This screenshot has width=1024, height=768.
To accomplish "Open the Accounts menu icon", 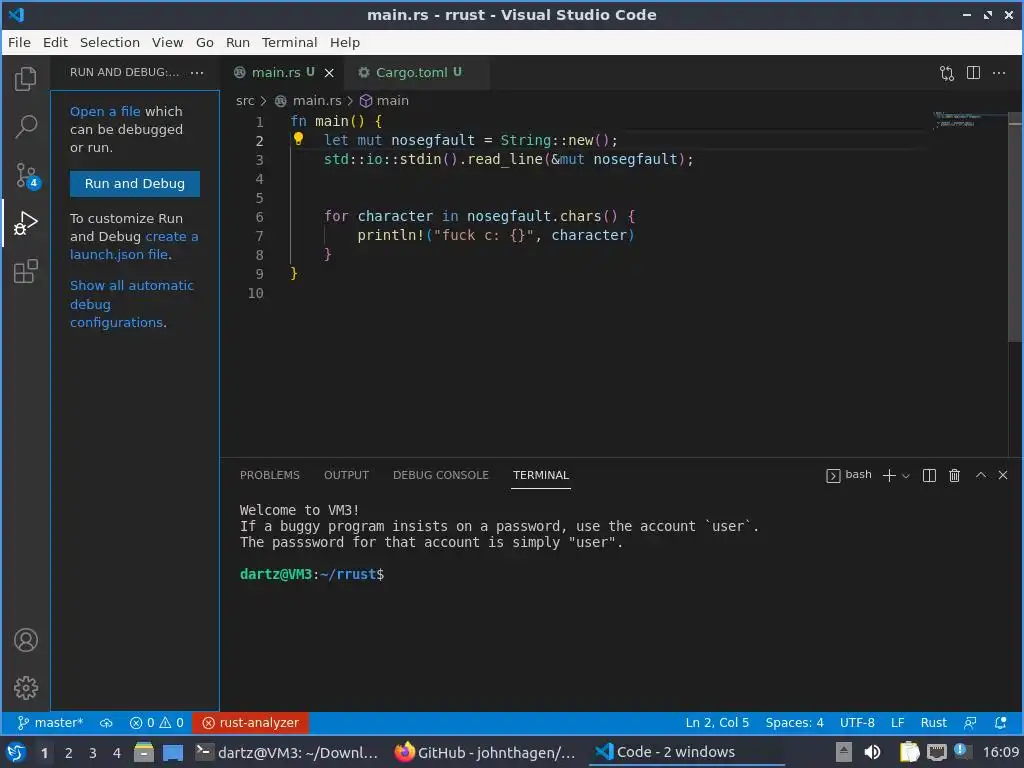I will pyautogui.click(x=25, y=640).
